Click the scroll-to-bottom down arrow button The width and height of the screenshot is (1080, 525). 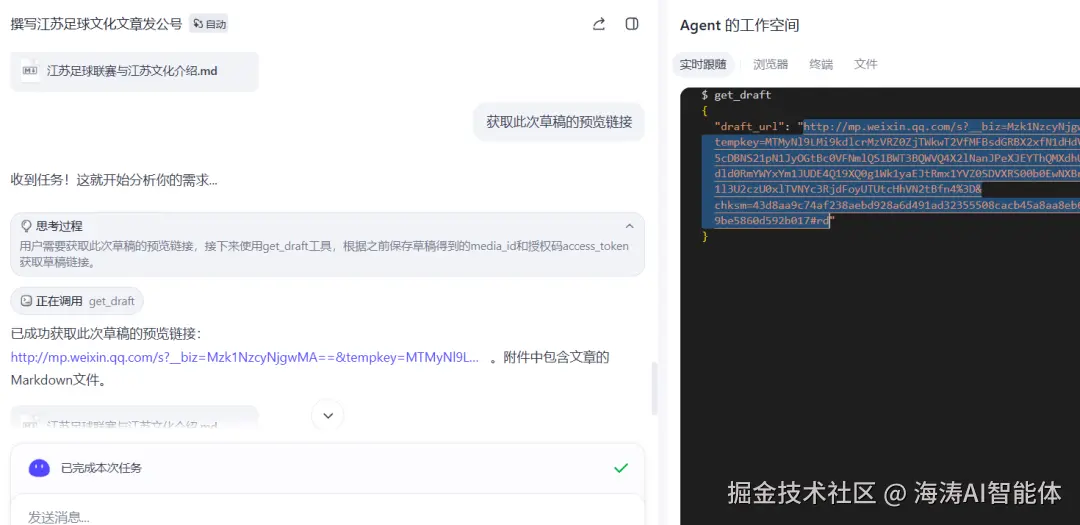click(x=328, y=415)
